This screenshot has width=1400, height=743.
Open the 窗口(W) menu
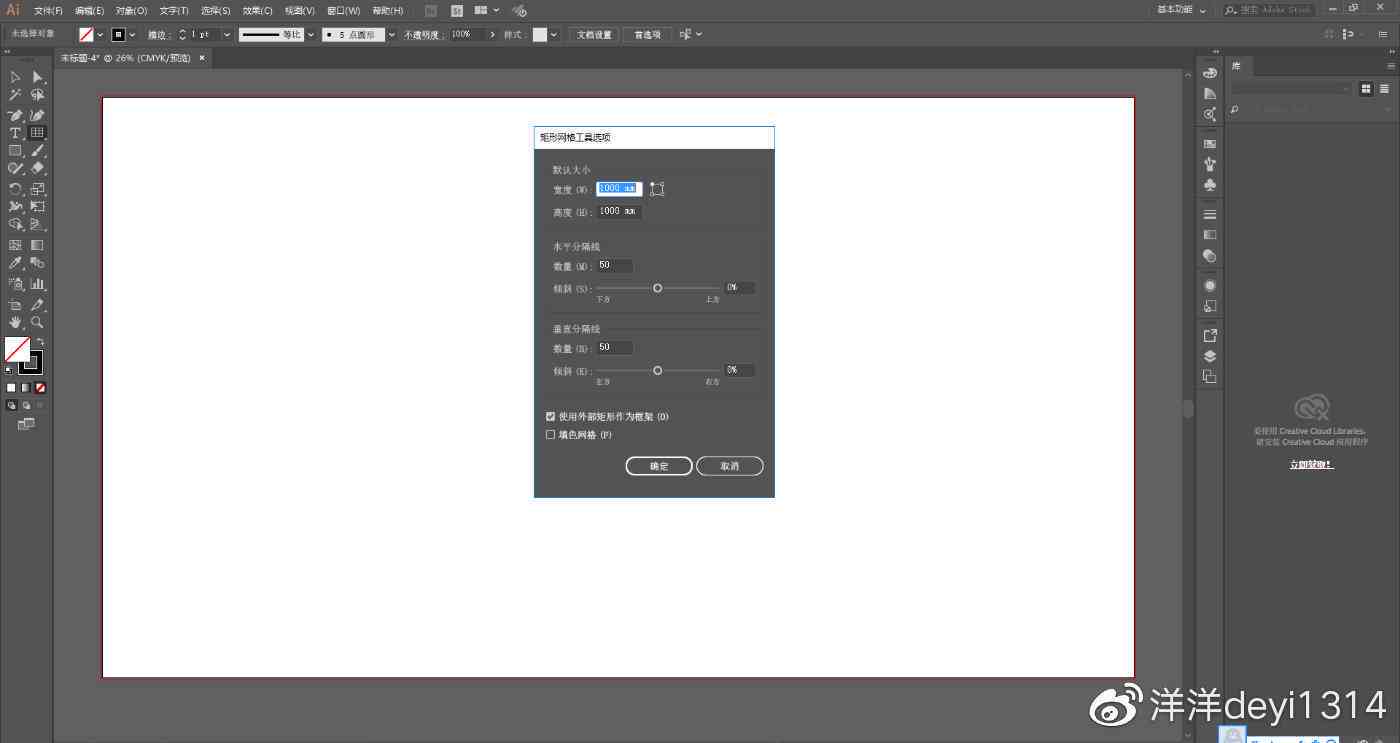pyautogui.click(x=344, y=11)
